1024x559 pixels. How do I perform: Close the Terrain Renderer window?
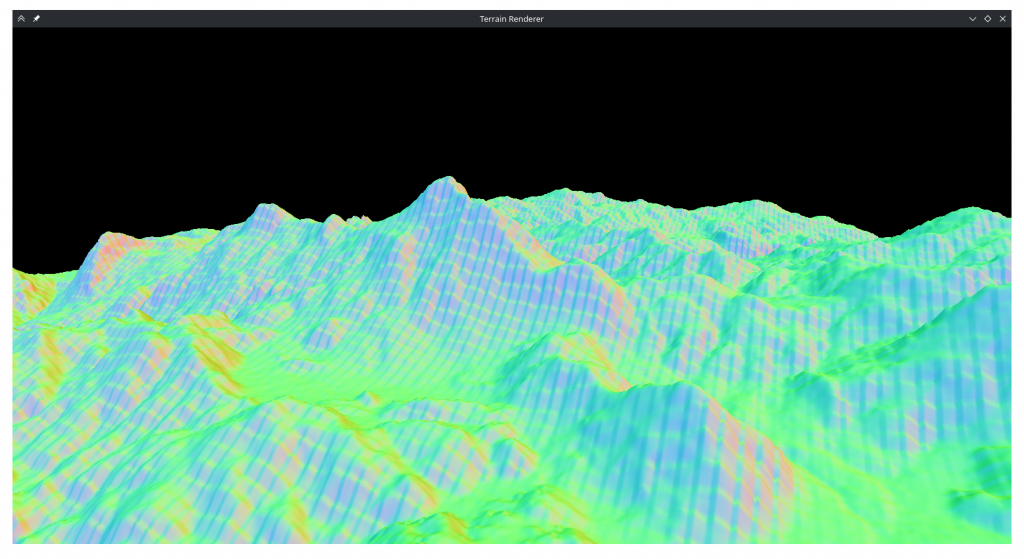coord(1002,19)
